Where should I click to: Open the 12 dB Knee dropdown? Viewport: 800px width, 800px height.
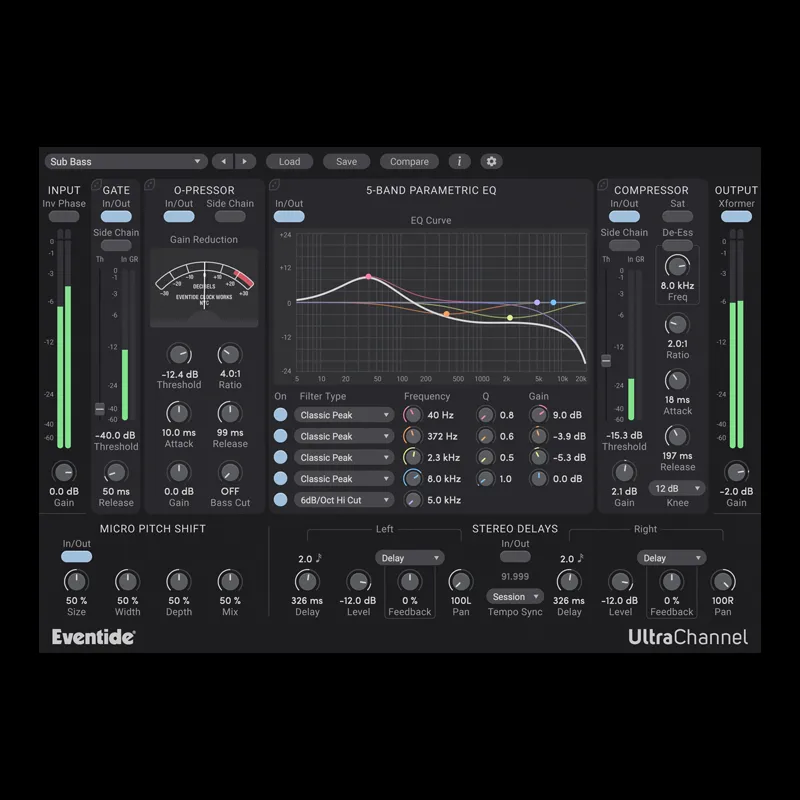(677, 488)
